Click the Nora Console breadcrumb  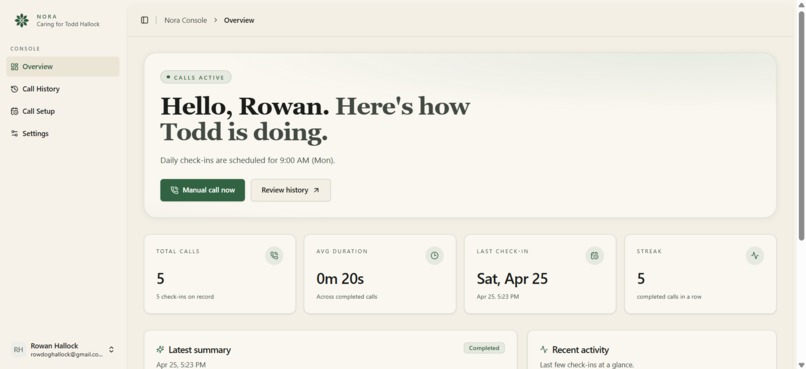pos(186,21)
